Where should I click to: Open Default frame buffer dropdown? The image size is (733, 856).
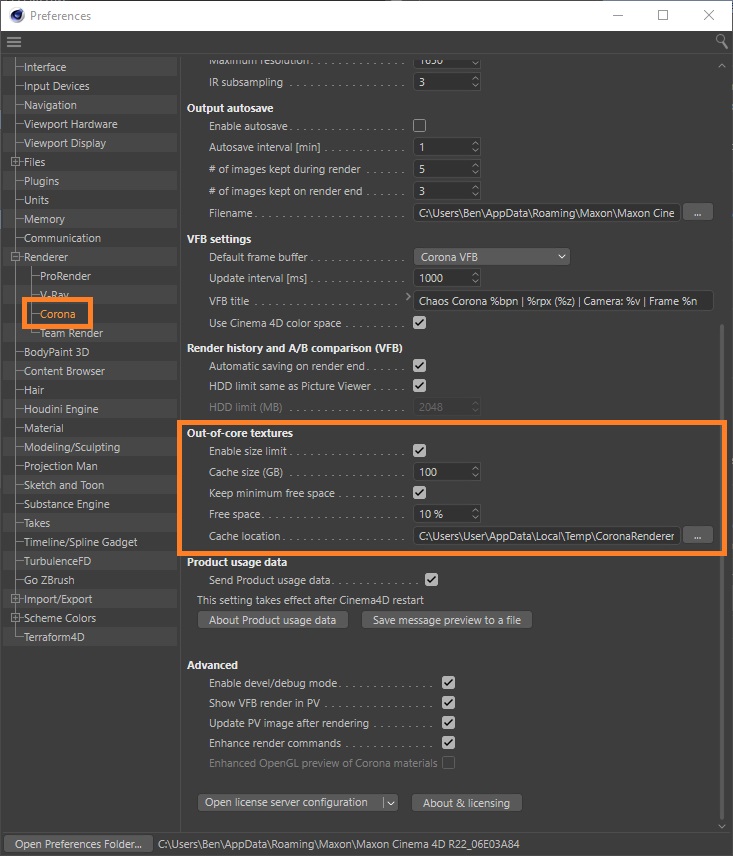coord(491,257)
